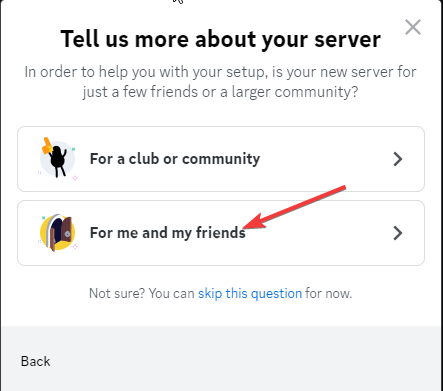Click the red arrow's tail end

coord(343,188)
